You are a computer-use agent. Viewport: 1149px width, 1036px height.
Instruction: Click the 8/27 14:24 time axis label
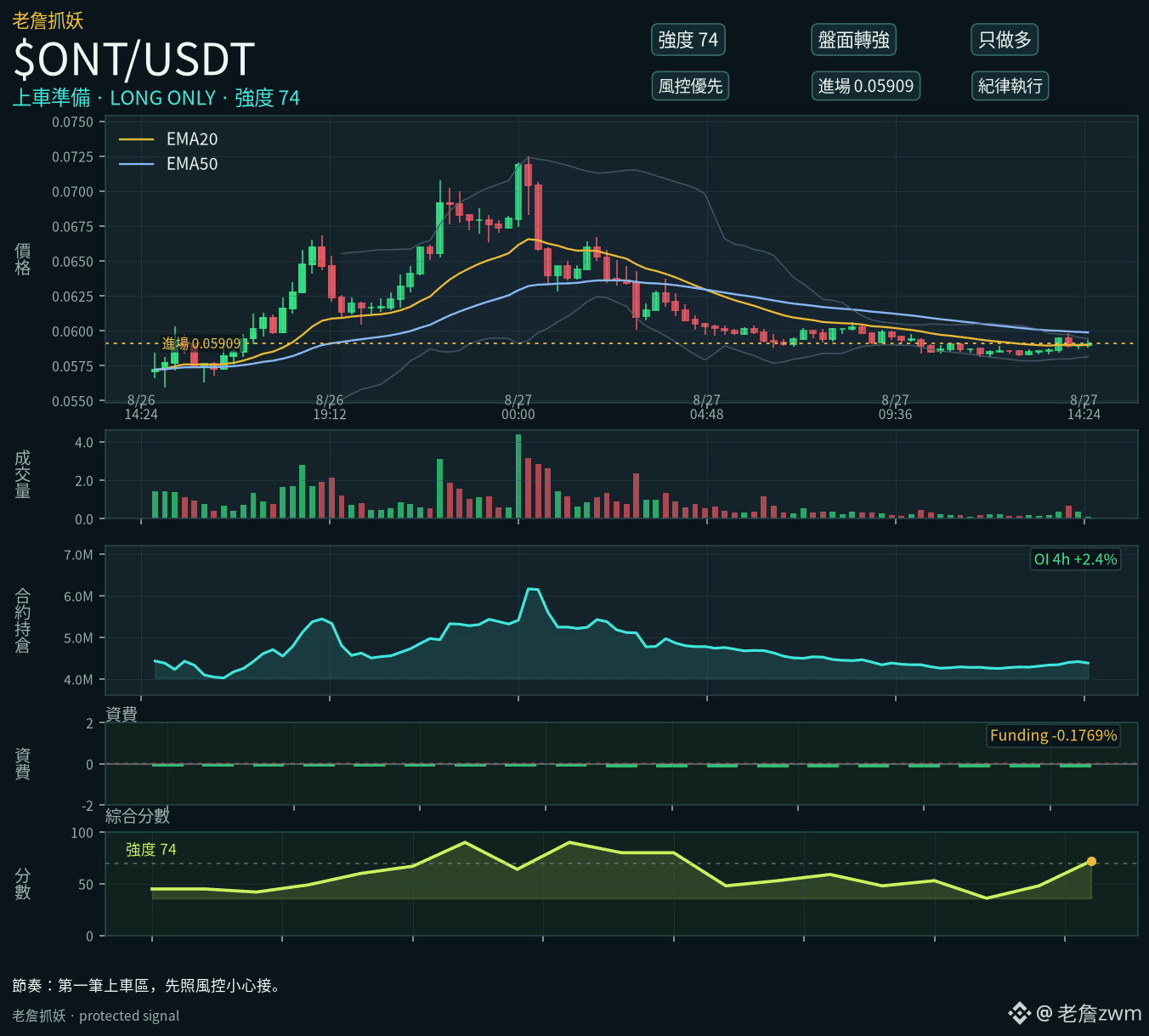click(1084, 407)
